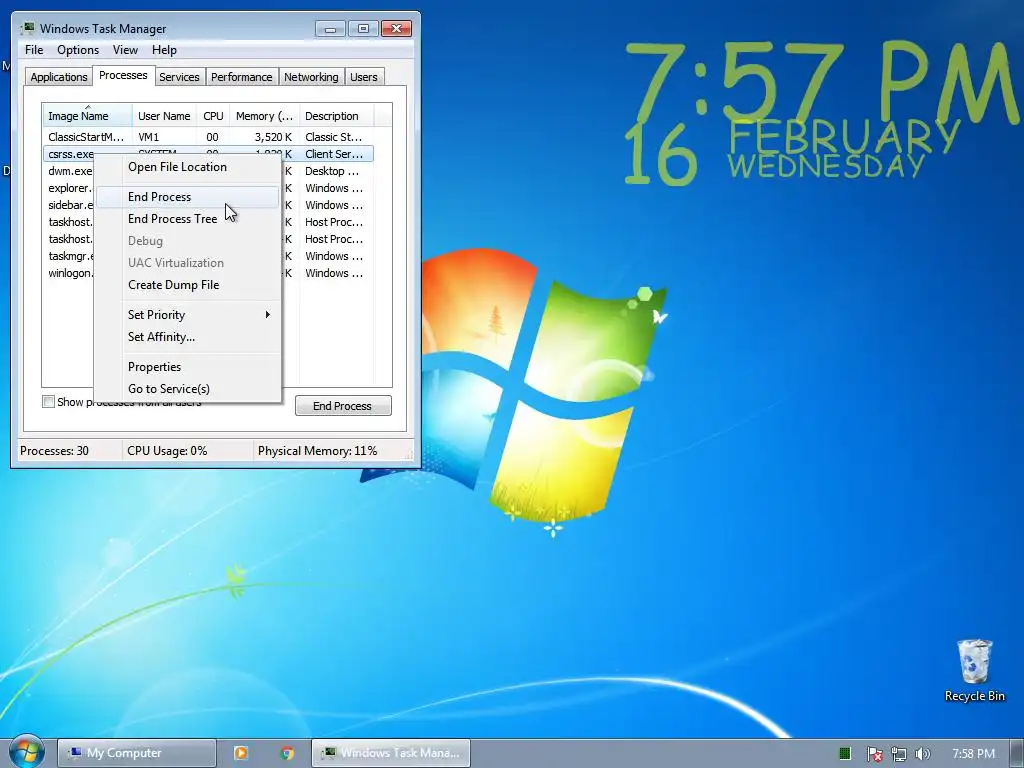The width and height of the screenshot is (1024, 768).
Task: Click the green square tray icon
Action: point(845,754)
